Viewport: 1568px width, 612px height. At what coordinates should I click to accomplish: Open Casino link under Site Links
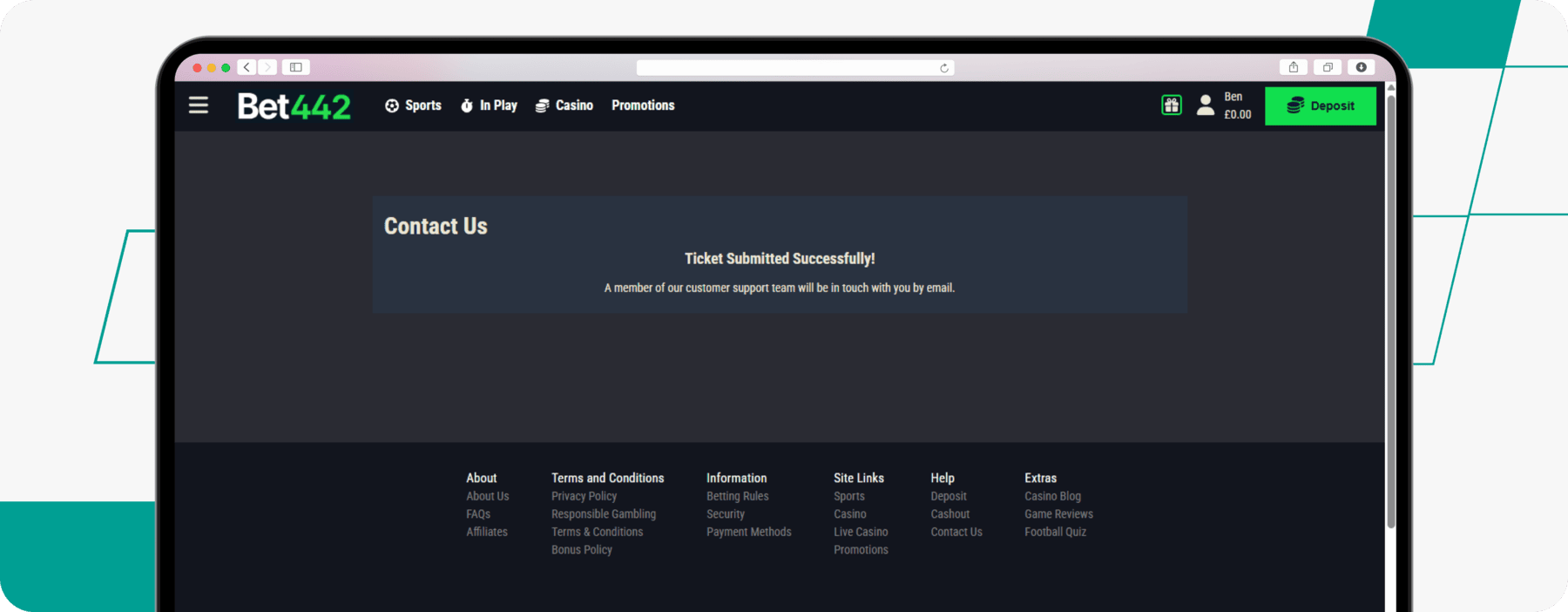(850, 514)
